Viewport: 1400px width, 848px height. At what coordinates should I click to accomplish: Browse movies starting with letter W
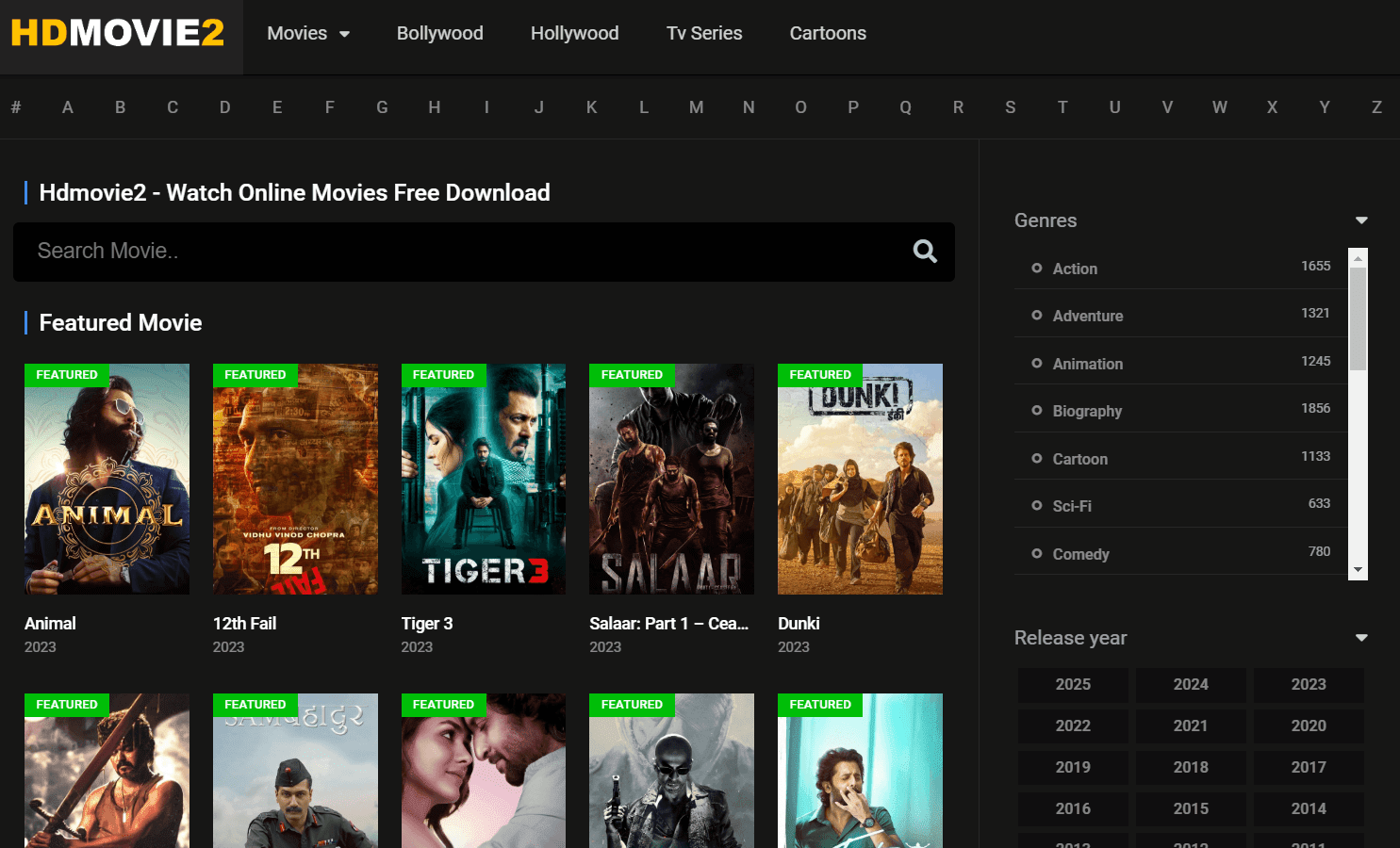tap(1219, 107)
